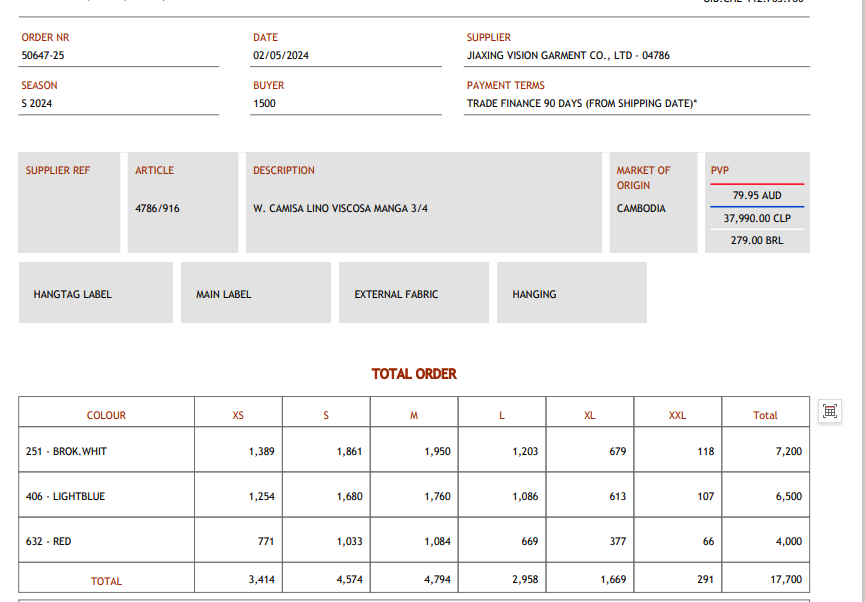Click the Colour column header

[106, 415]
